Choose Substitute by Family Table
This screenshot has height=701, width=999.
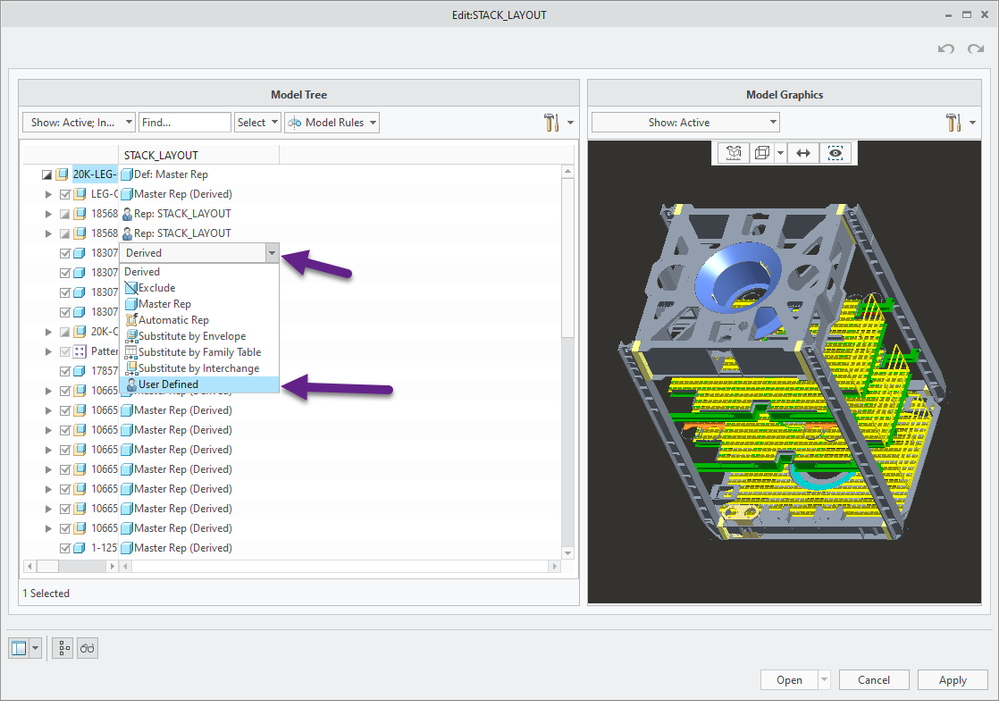(199, 352)
